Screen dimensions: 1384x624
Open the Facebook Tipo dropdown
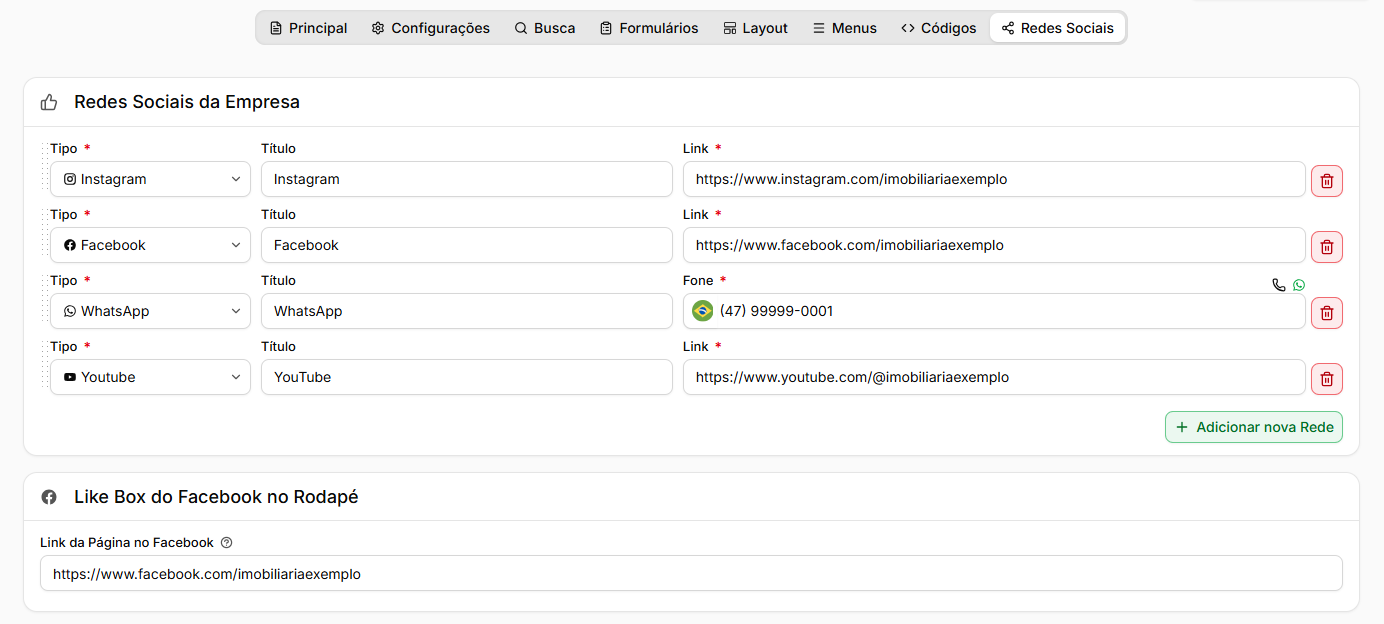click(x=150, y=245)
